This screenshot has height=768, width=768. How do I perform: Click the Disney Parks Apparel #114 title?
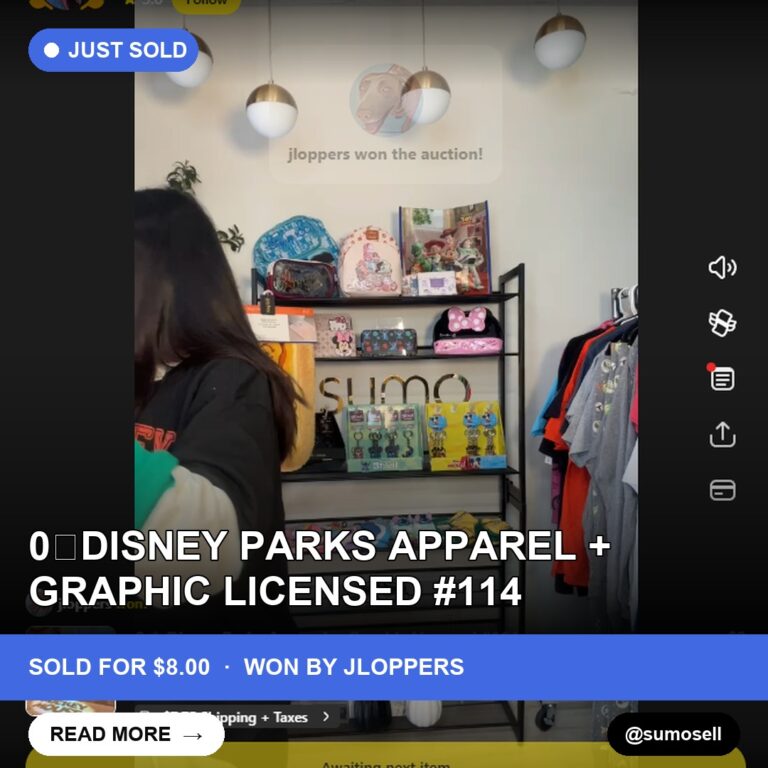[x=320, y=568]
